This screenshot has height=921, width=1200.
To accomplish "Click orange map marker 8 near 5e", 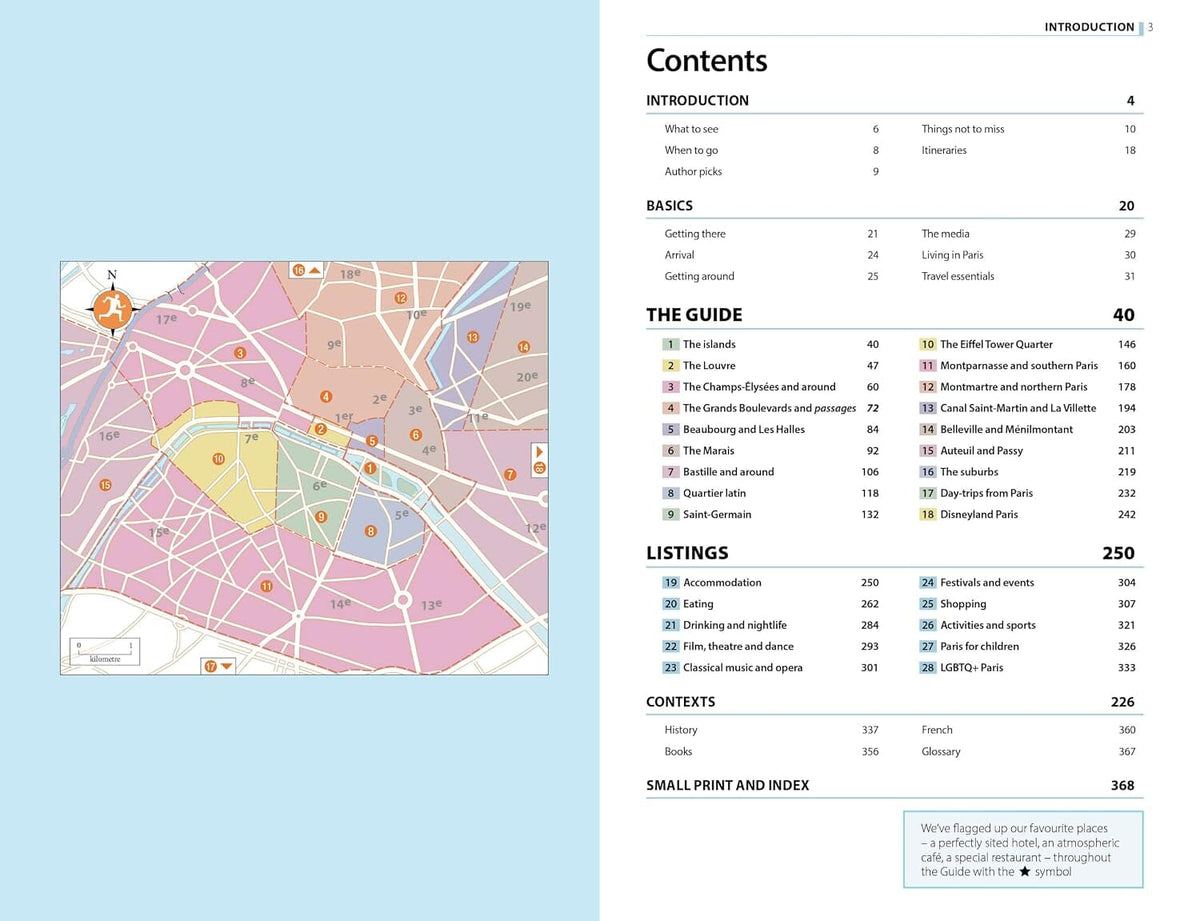I will coord(371,531).
